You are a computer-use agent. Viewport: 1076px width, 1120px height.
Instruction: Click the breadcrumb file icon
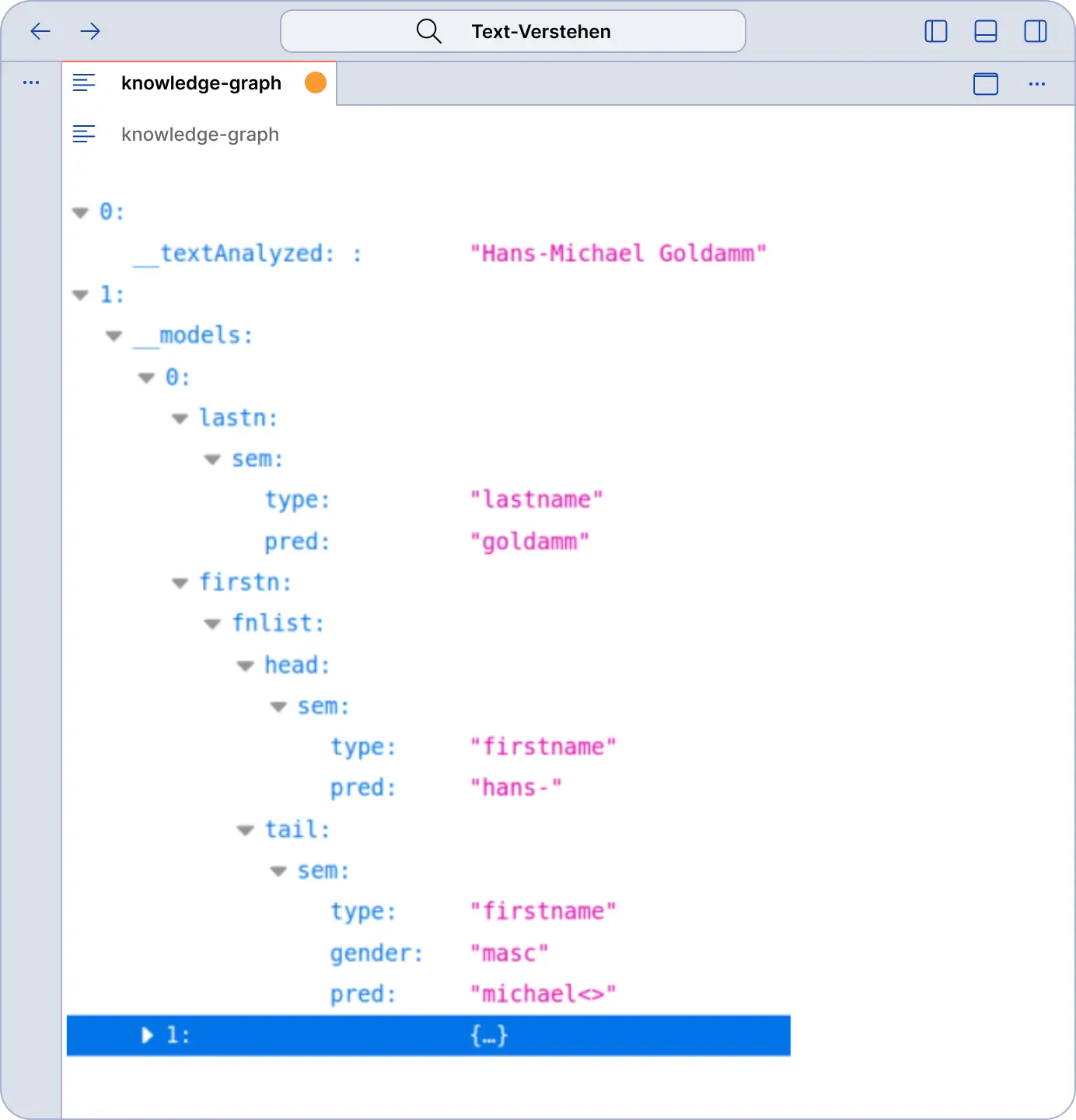[84, 135]
